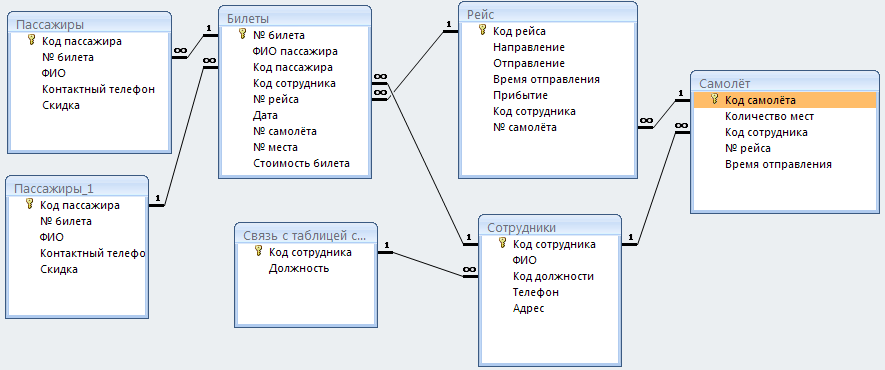This screenshot has height=370, width=885.
Task: Select the Рейс table title bar
Action: [547, 14]
